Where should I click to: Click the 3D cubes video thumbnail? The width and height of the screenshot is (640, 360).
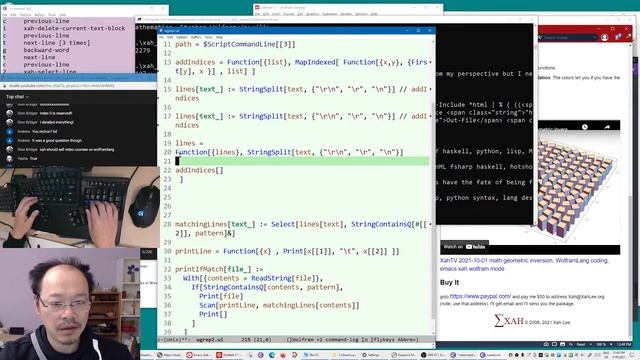(x=579, y=188)
